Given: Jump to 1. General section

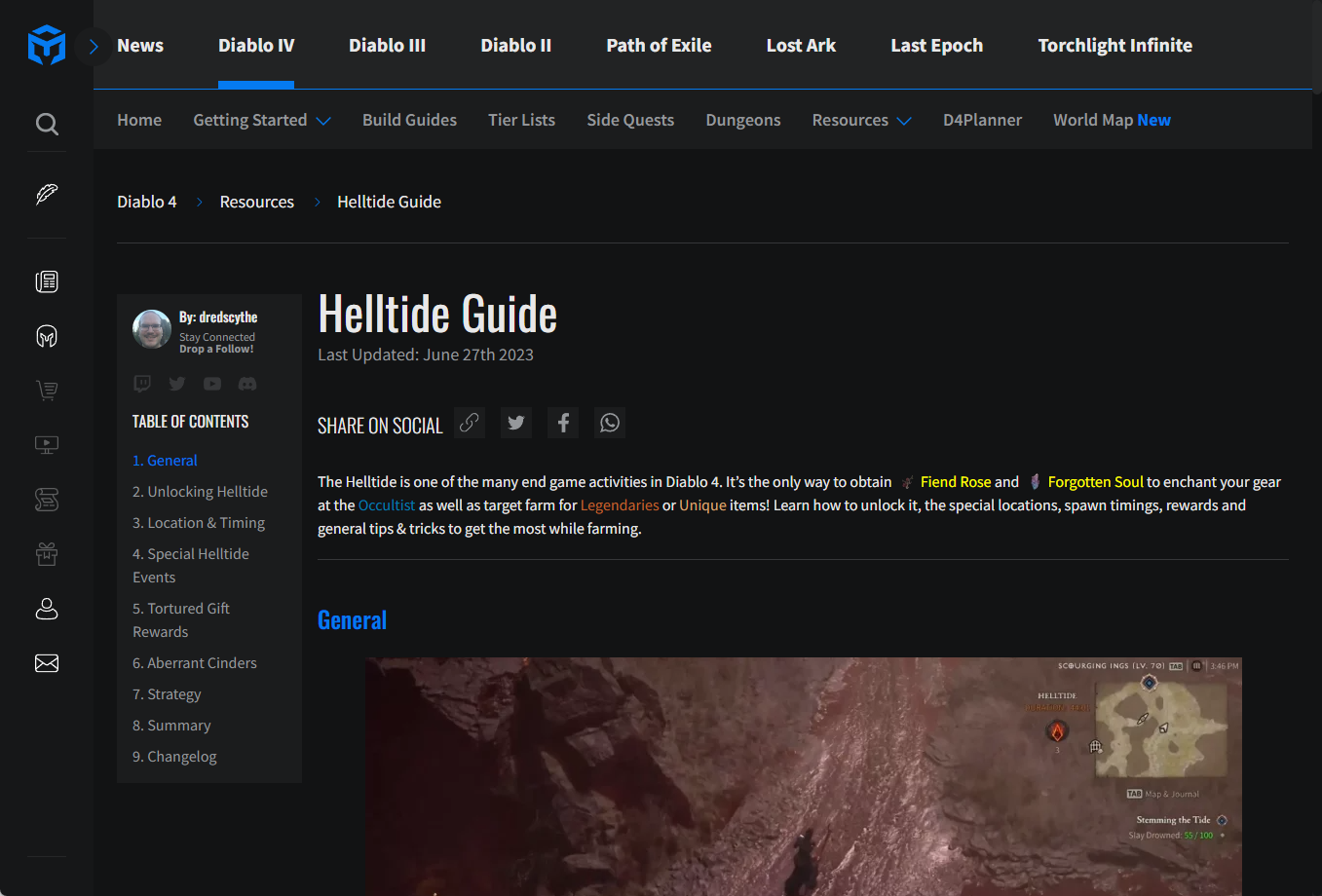Looking at the screenshot, I should point(165,461).
